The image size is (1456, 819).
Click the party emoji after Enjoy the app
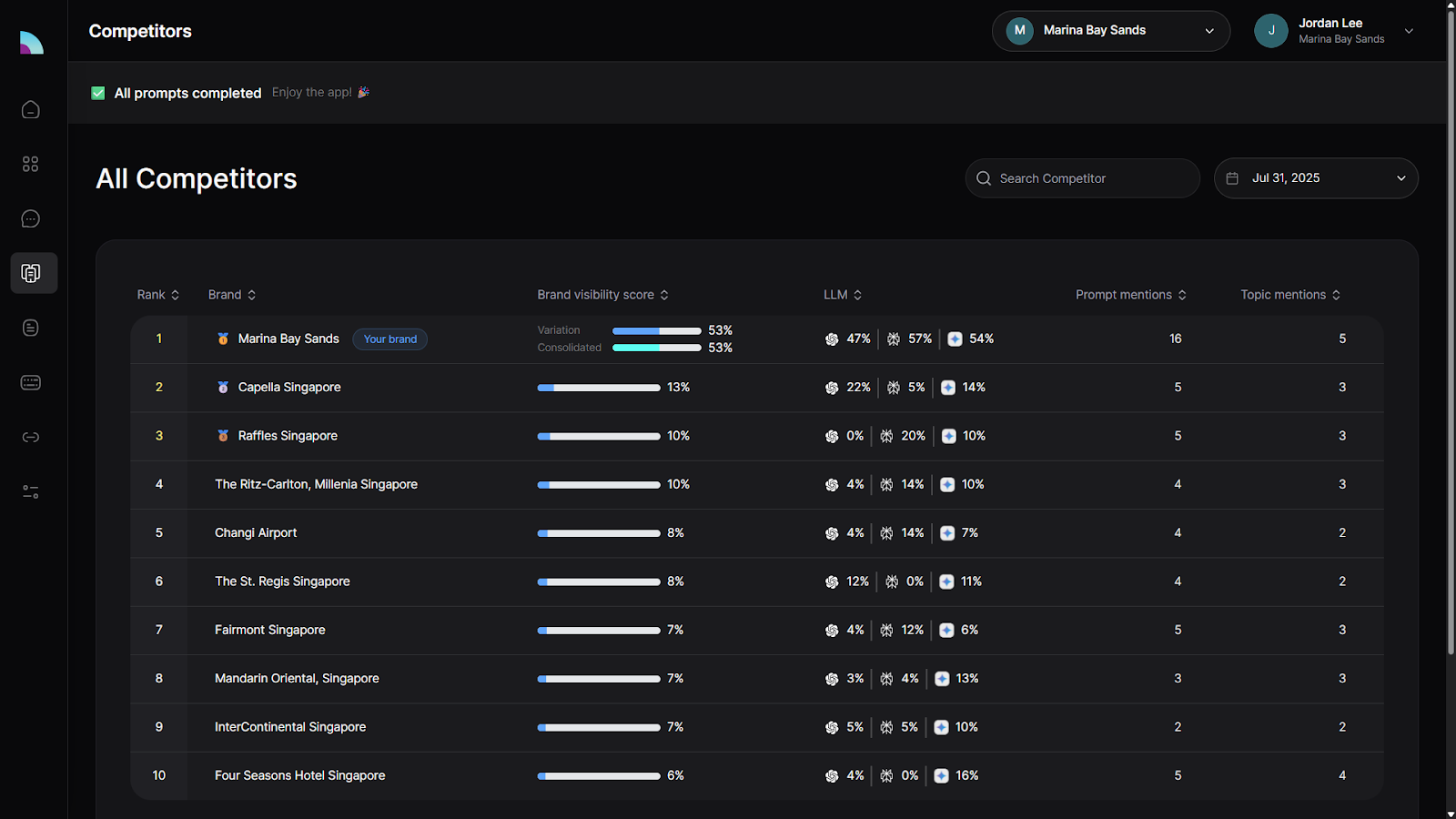click(363, 92)
